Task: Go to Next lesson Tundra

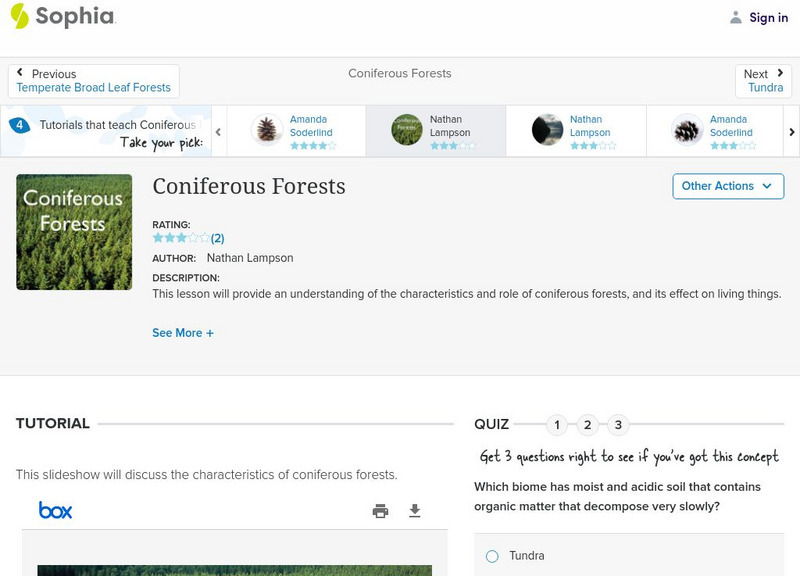Action: 764,81
